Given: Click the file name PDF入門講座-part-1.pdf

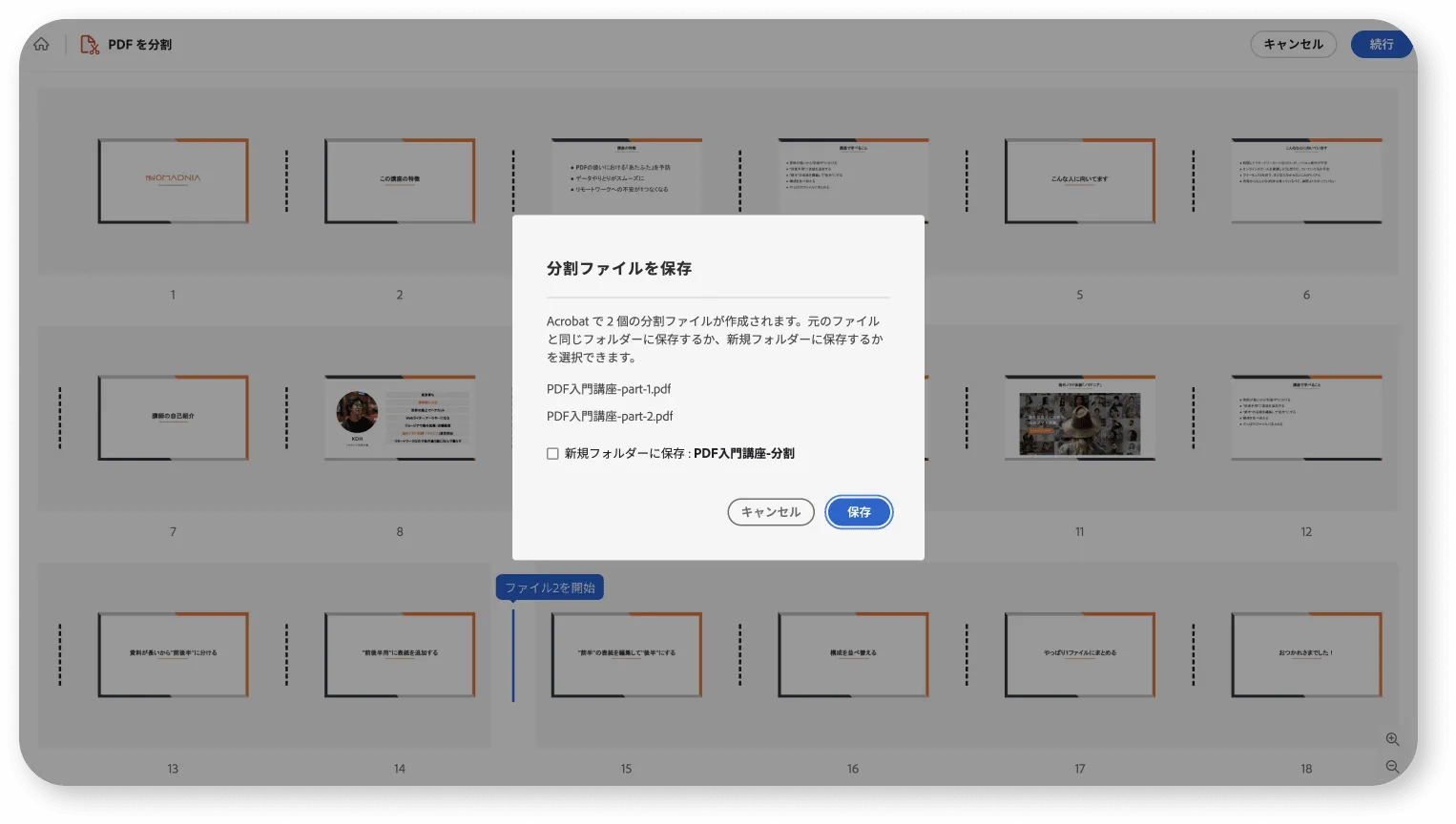Looking at the screenshot, I should [x=609, y=389].
